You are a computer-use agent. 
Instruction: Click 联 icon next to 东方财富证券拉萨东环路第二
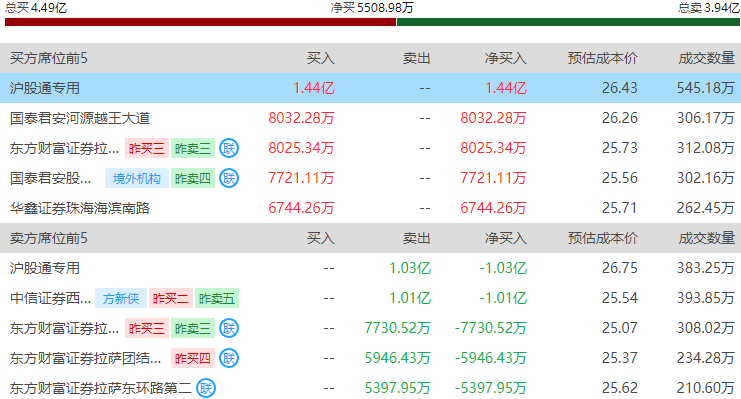[x=206, y=388]
